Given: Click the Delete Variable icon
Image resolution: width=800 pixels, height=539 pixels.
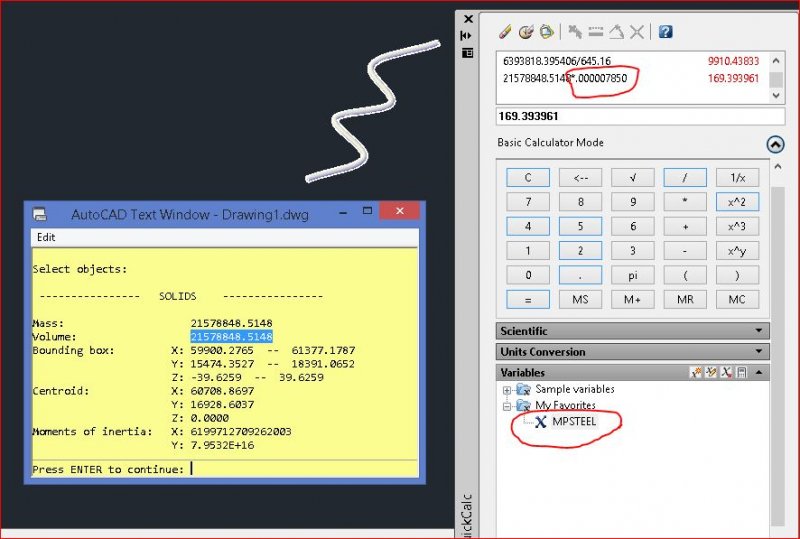Looking at the screenshot, I should click(726, 373).
